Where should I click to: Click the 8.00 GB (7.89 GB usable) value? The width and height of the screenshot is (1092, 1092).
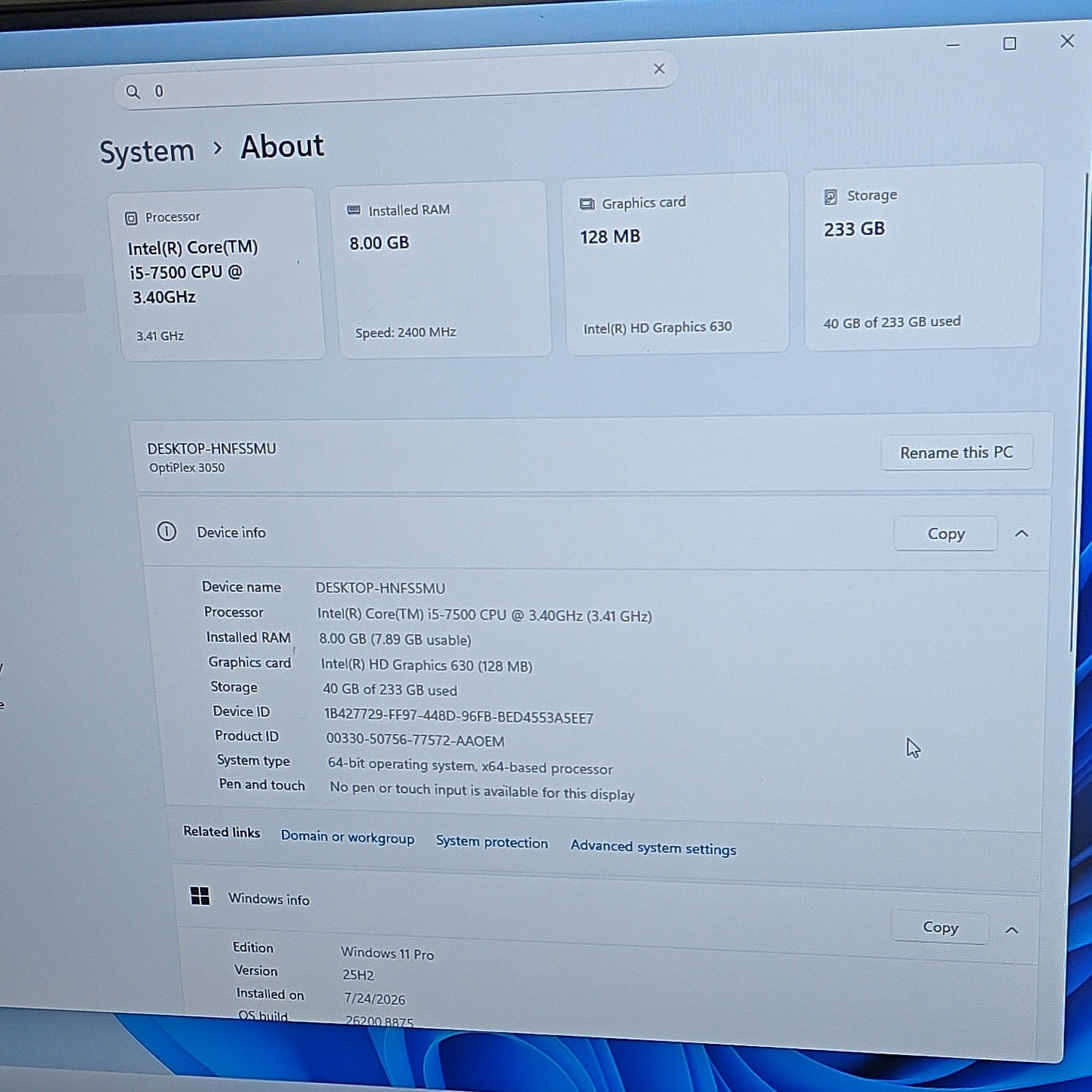[x=395, y=640]
